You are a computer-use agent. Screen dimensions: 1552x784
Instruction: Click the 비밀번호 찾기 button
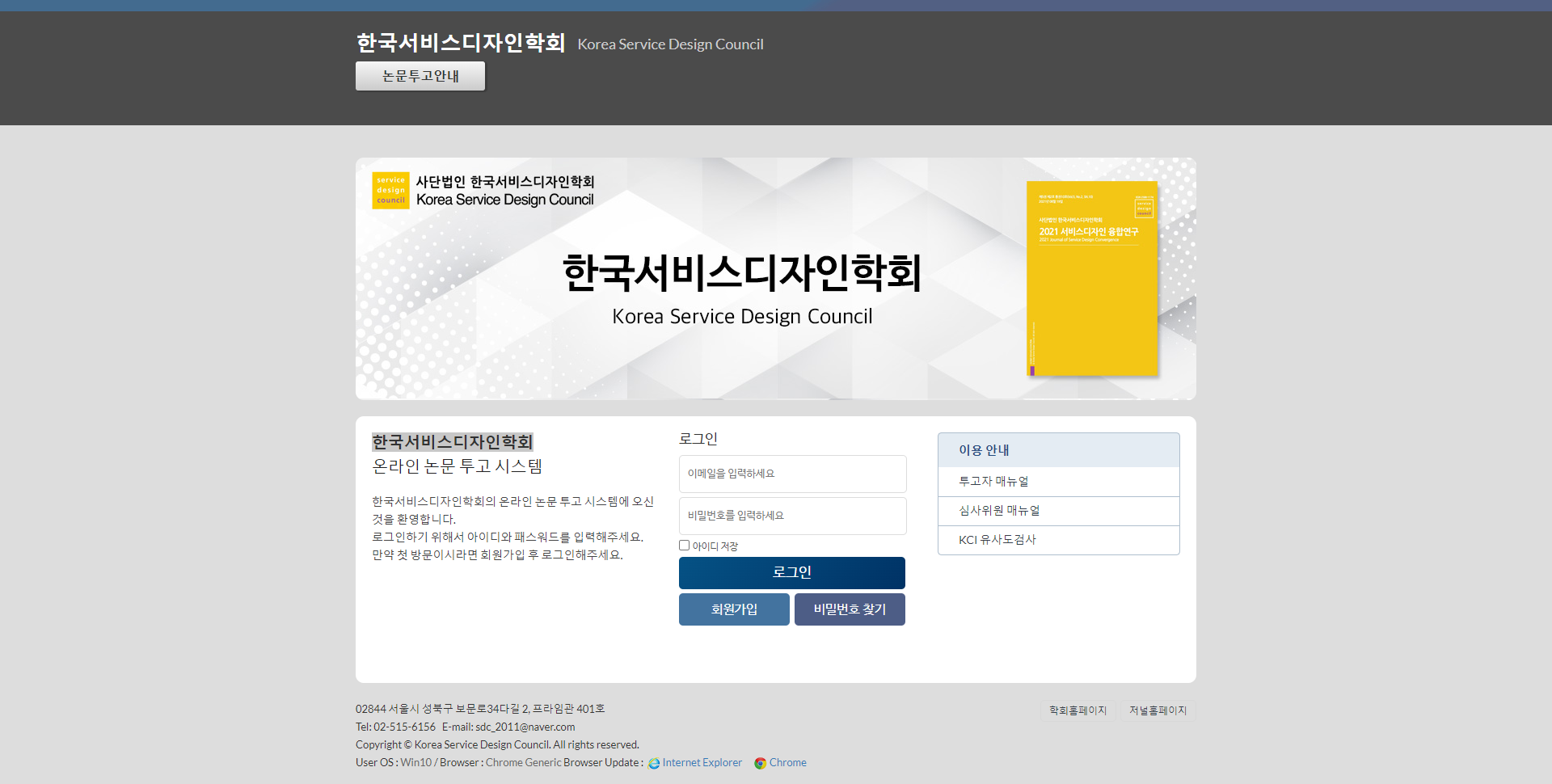click(x=850, y=609)
